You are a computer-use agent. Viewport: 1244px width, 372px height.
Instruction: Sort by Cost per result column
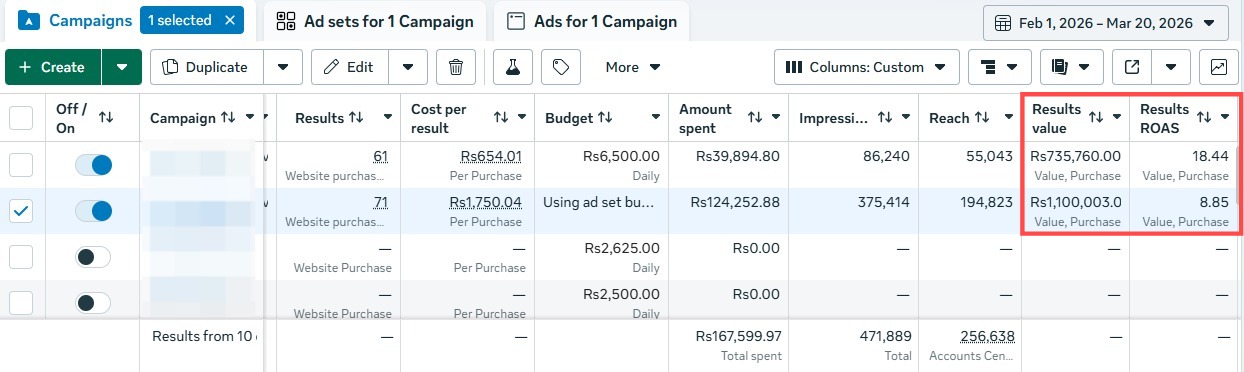pos(501,118)
